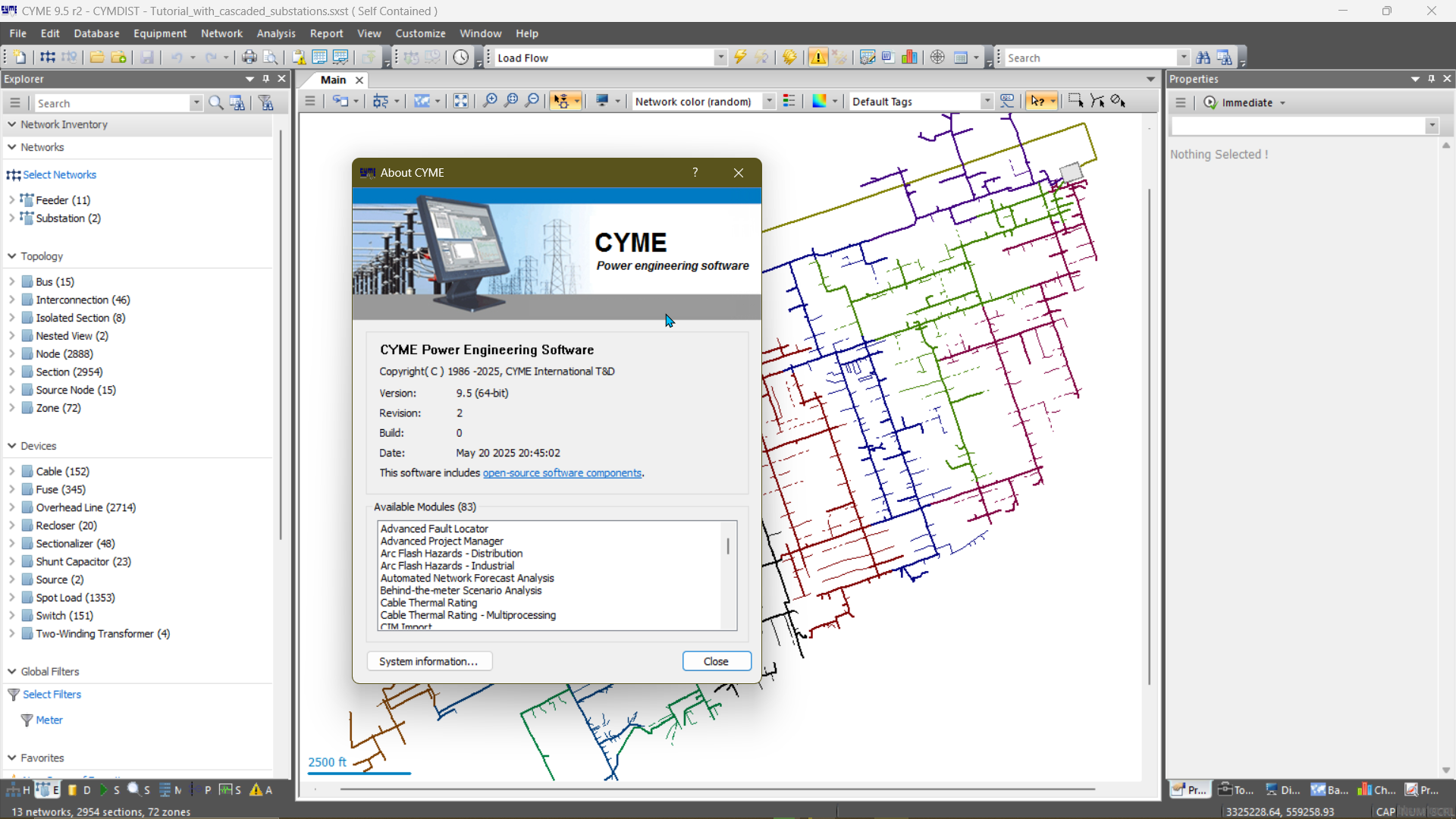This screenshot has height=819, width=1456.
Task: Close the Main view tab with X
Action: [x=359, y=80]
